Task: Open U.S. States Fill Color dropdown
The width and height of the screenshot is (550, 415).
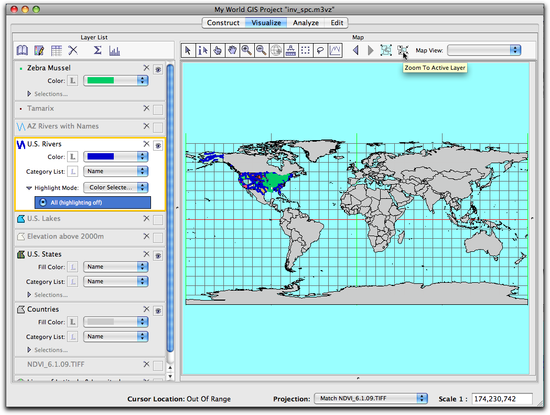Action: [x=116, y=267]
